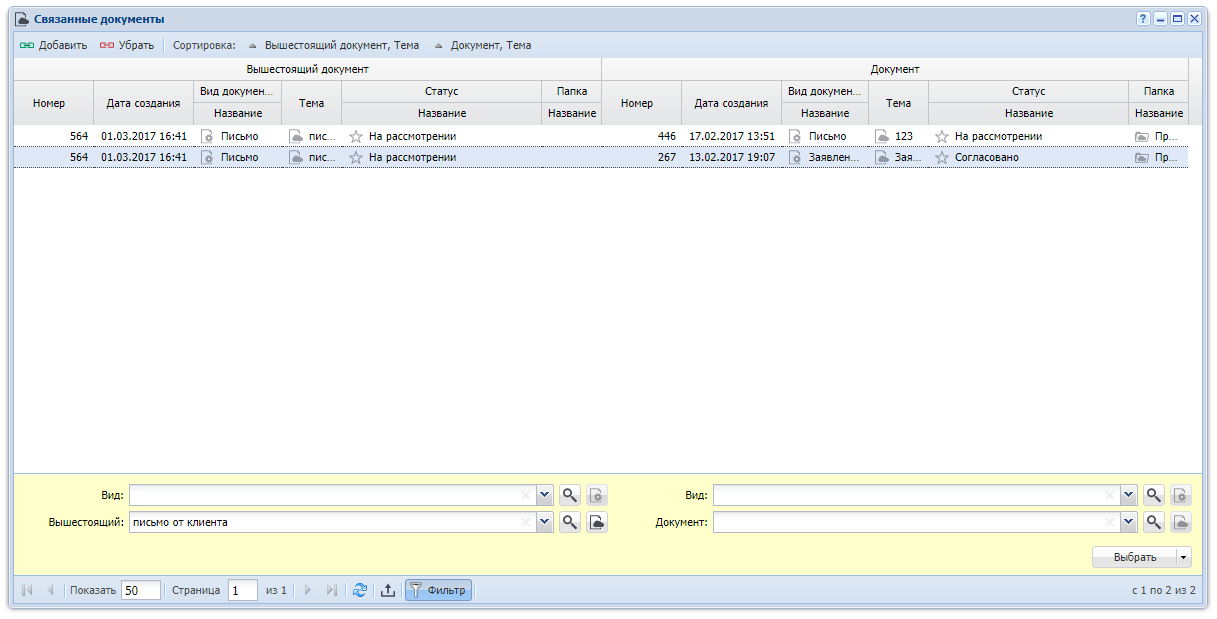Click search icon next to right Вид field
Image resolution: width=1217 pixels, height=619 pixels.
pyautogui.click(x=1154, y=494)
